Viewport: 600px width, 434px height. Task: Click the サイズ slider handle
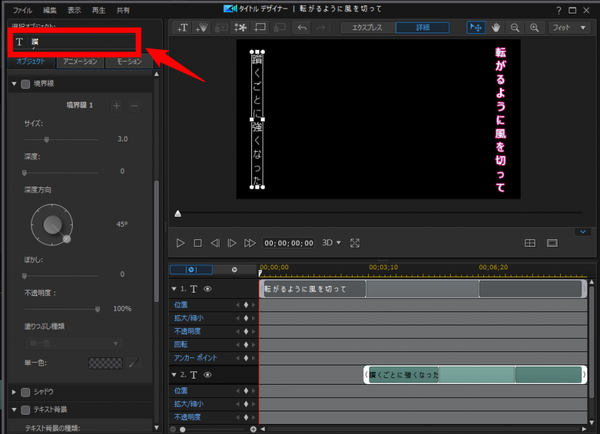tap(47, 140)
